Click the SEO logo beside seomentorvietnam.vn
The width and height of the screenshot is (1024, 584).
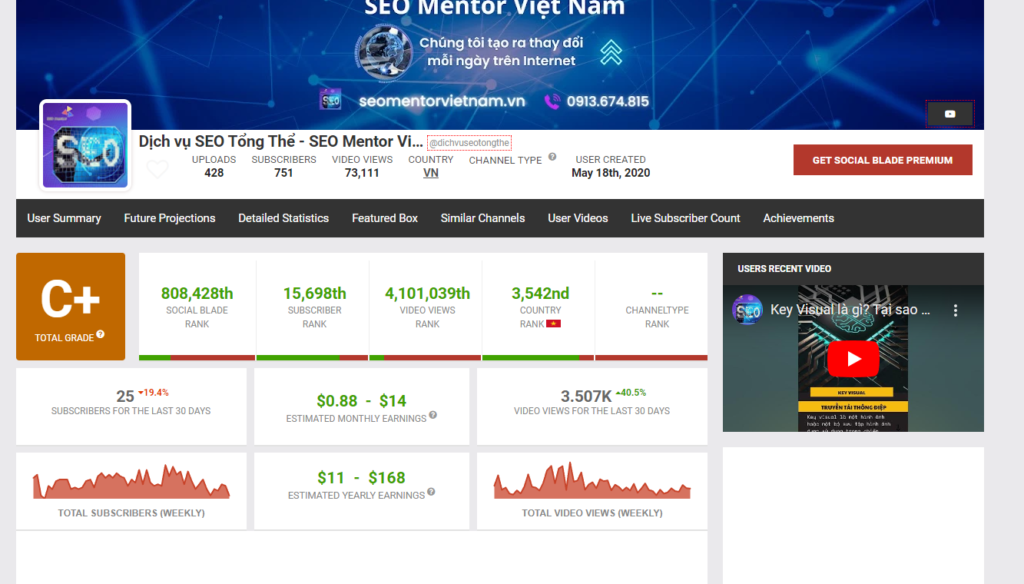pyautogui.click(x=330, y=100)
